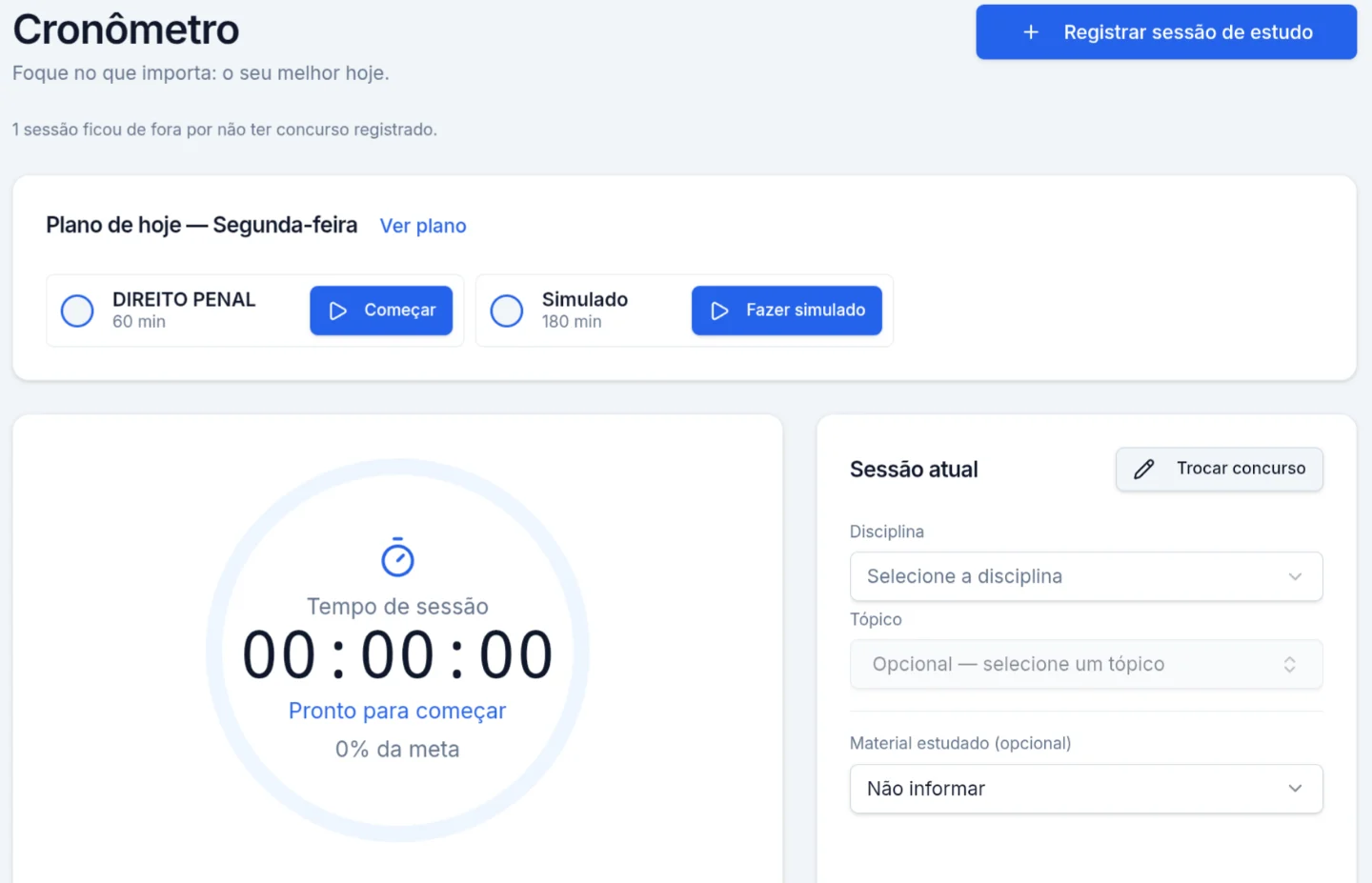Screen dimensions: 1372x883
Task: Click the 00 : 00 : 00 timer display
Action: point(397,655)
